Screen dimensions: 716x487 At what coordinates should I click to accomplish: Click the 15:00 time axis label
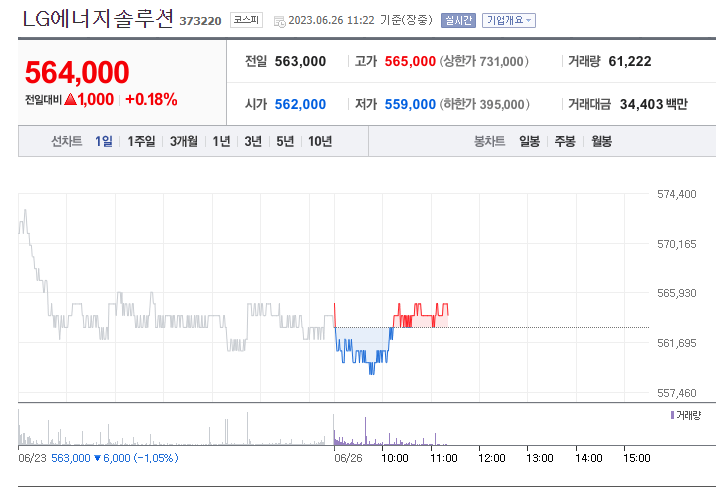click(637, 458)
